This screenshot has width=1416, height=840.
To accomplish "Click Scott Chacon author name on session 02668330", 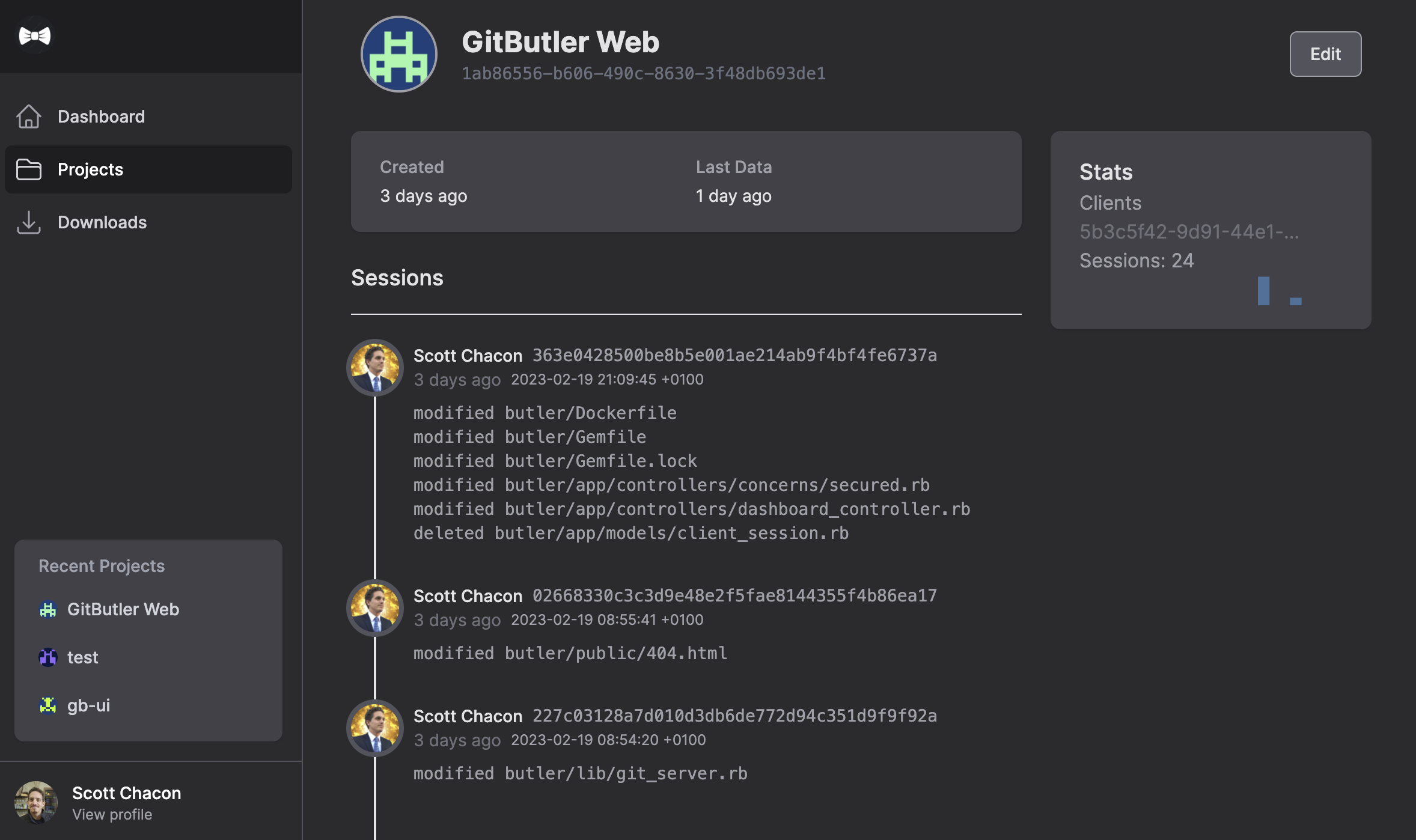I will (x=468, y=596).
